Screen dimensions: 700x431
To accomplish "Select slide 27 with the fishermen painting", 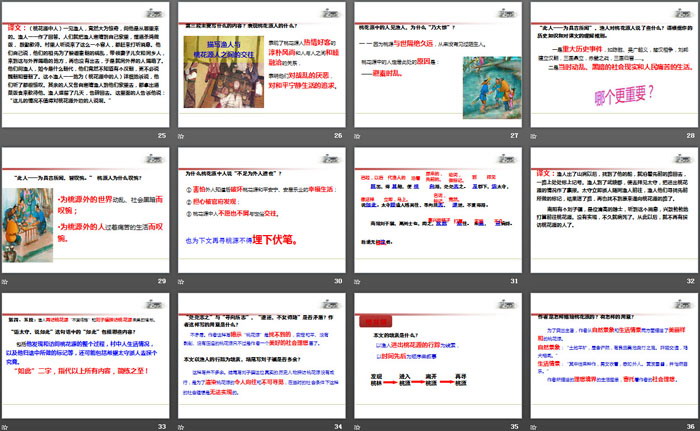I will click(x=438, y=62).
